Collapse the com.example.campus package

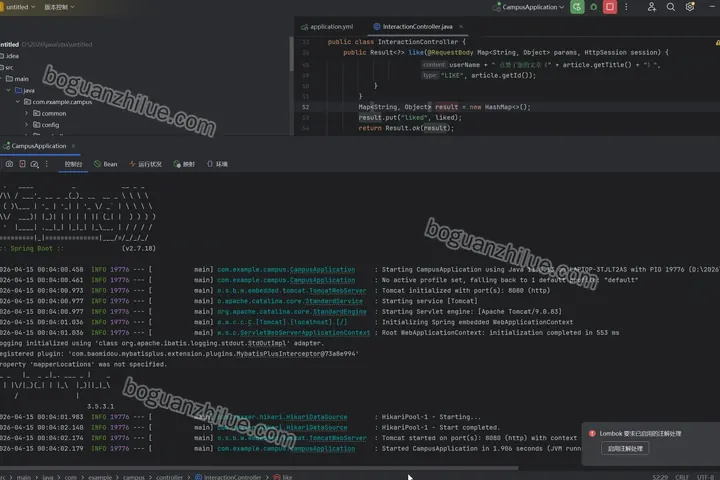(x=17, y=102)
